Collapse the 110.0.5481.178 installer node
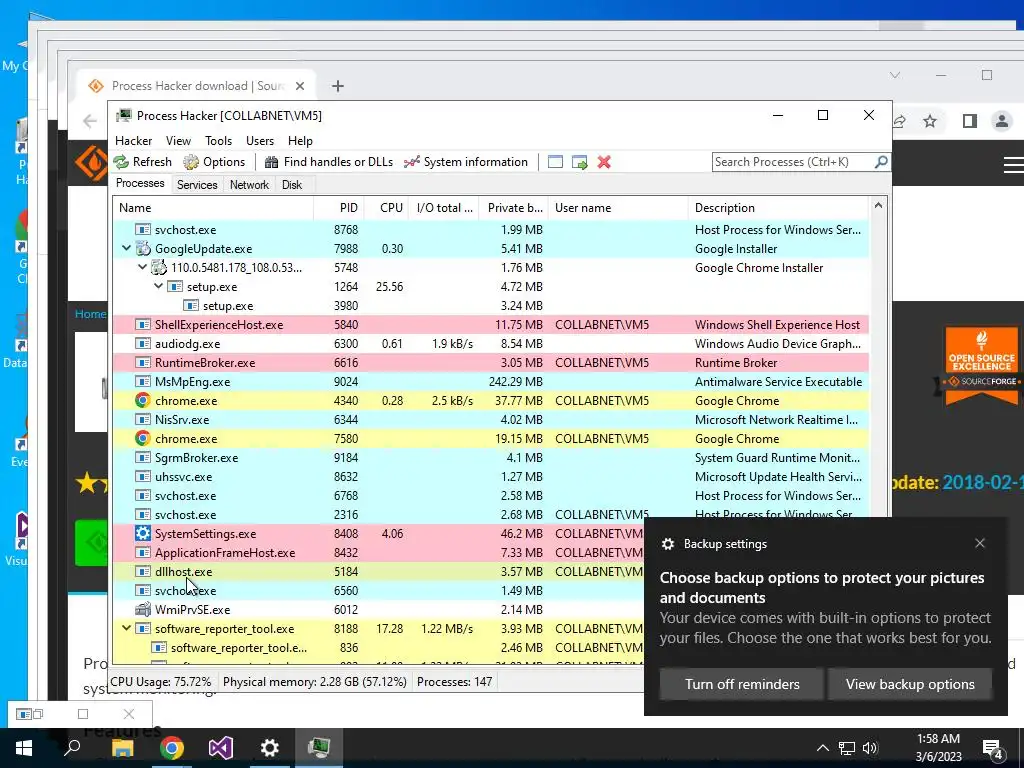The width and height of the screenshot is (1024, 768). click(142, 267)
